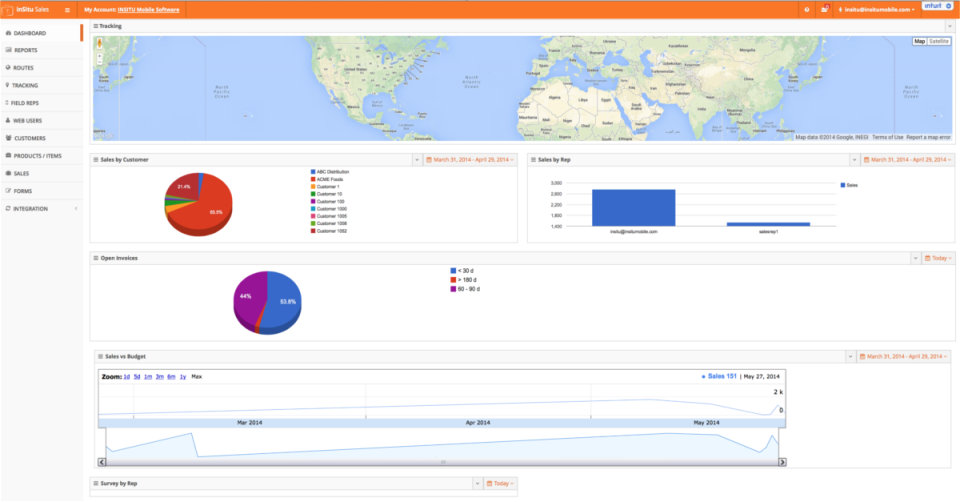Click the Sales by Customer panel drag icon
This screenshot has height=502, width=960.
(96, 160)
